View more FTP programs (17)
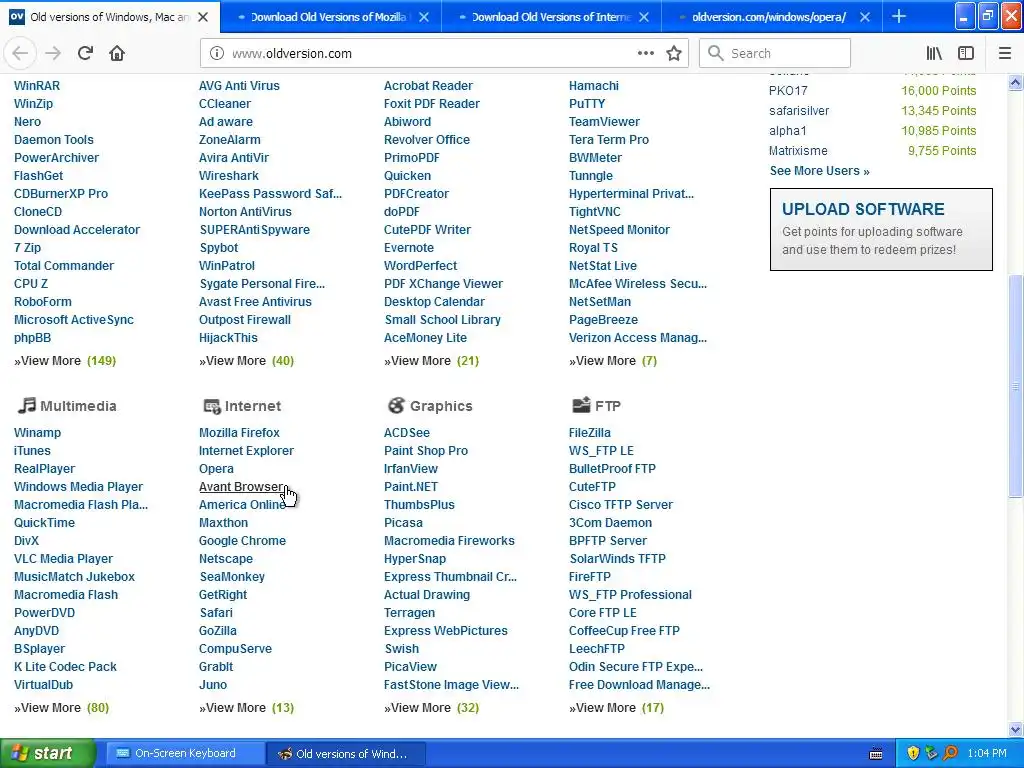Viewport: 1024px width, 768px height. (616, 708)
